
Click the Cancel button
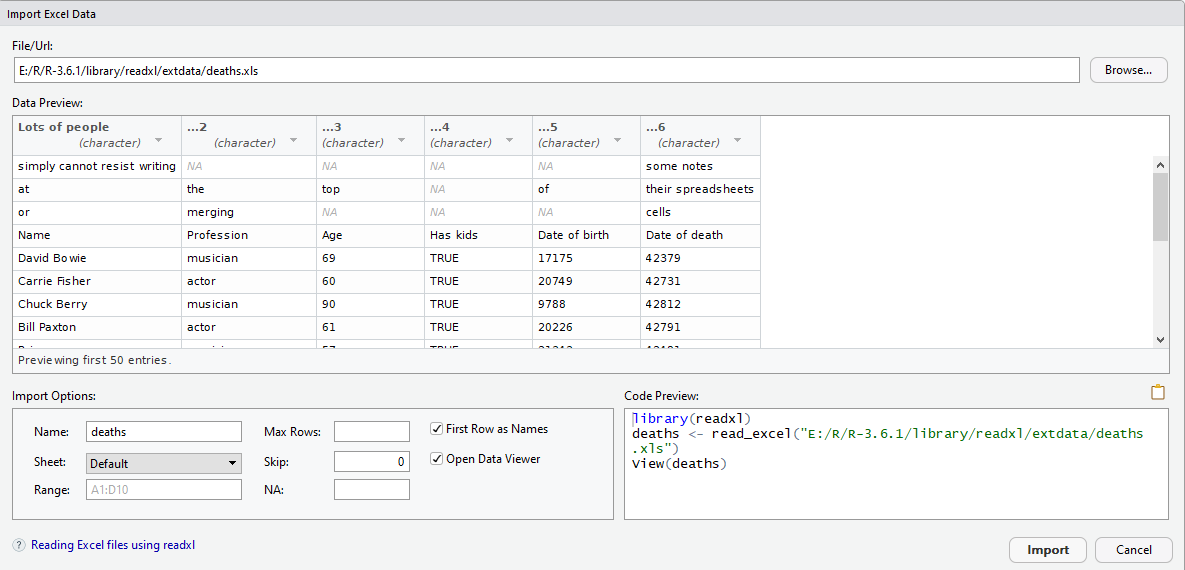click(1133, 550)
